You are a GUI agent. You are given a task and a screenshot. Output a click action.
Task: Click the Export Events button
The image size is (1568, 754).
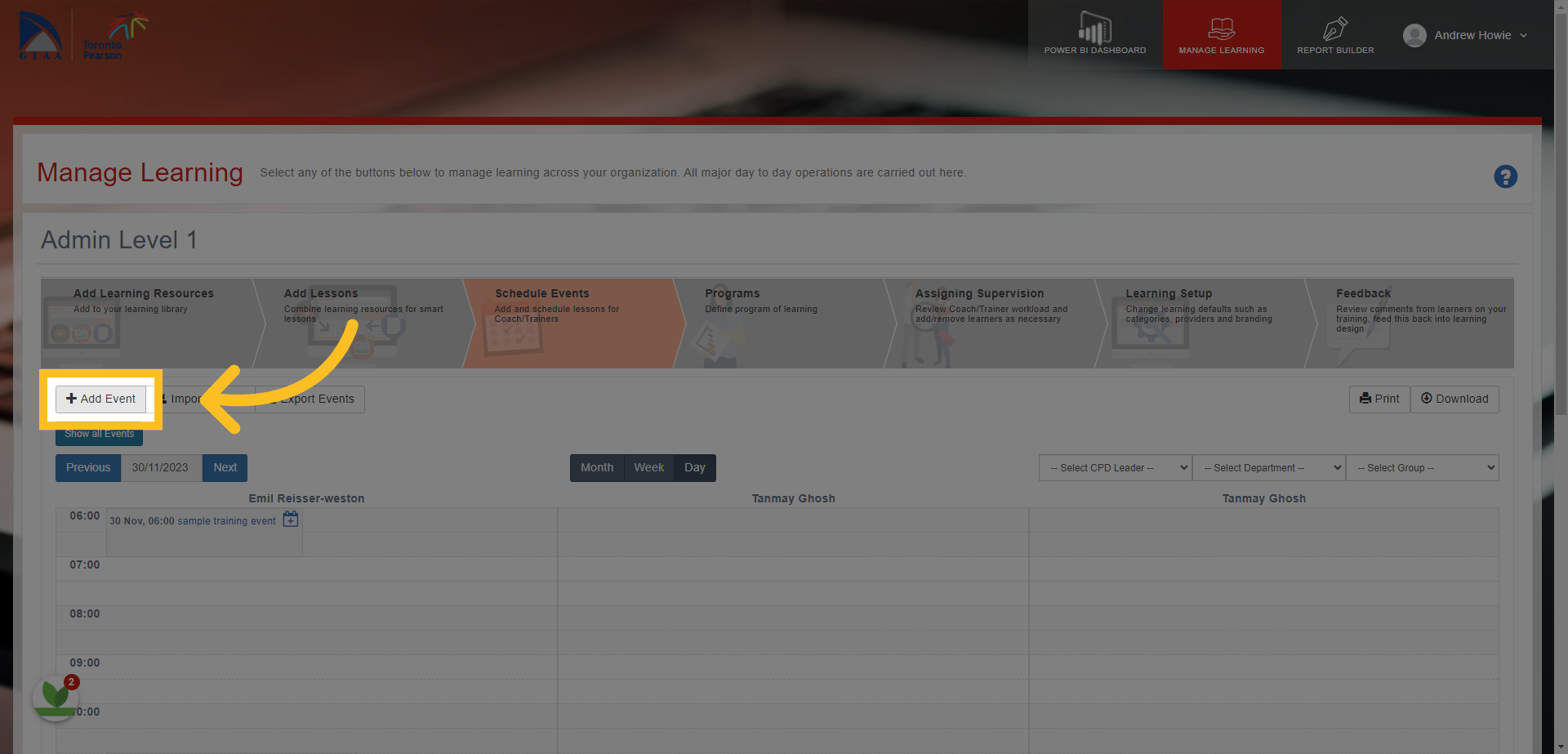pos(311,399)
